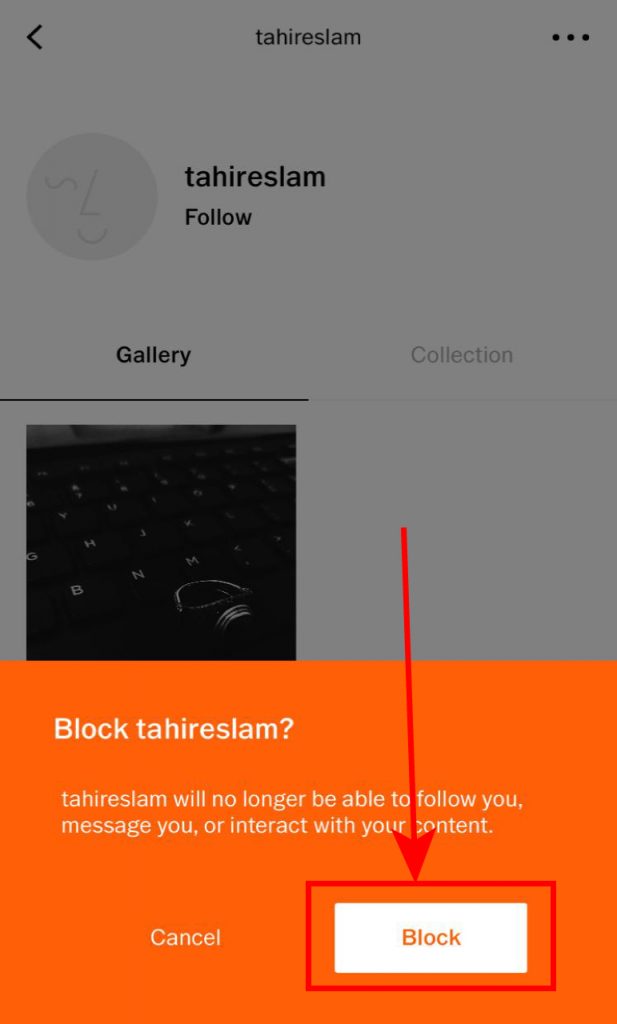Tap the tahireslam profile avatar
Viewport: 617px width, 1024px height.
tap(92, 197)
